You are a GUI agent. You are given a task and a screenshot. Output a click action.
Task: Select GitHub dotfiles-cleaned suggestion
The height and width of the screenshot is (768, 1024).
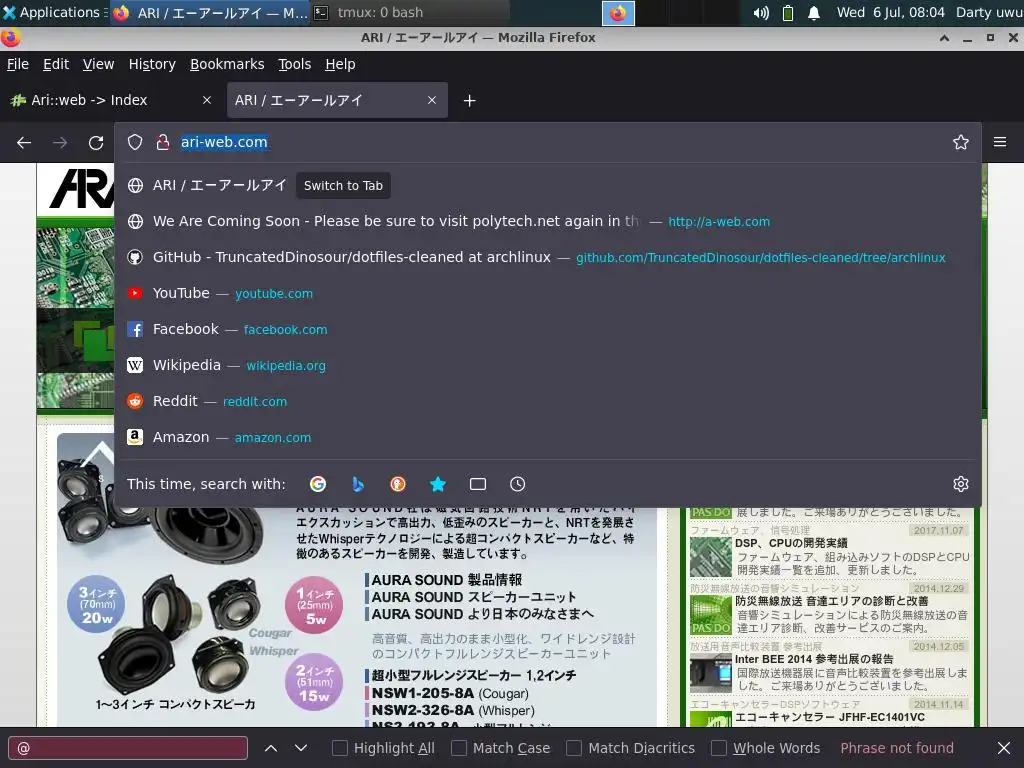click(x=547, y=257)
